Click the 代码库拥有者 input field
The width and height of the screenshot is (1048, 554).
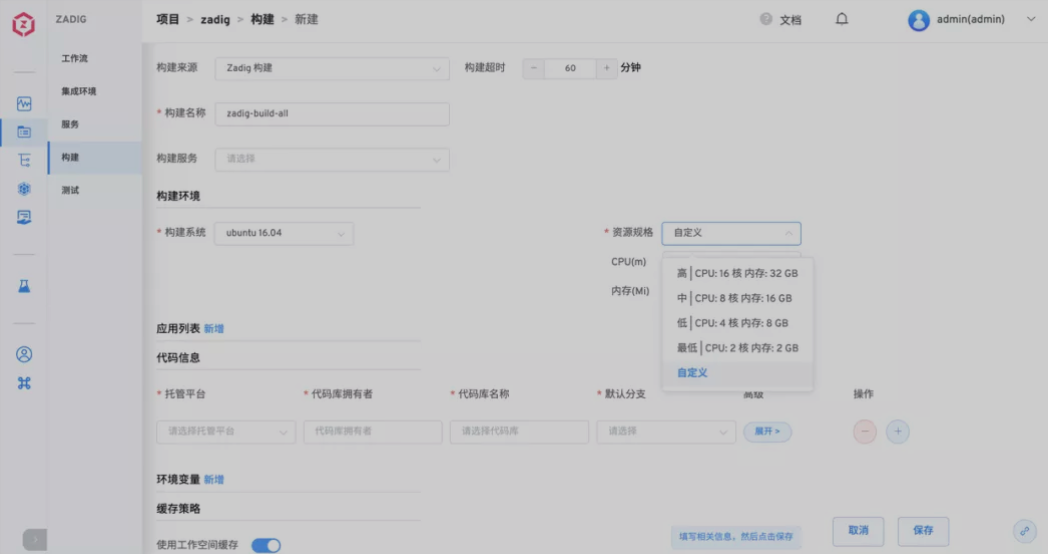click(x=373, y=432)
